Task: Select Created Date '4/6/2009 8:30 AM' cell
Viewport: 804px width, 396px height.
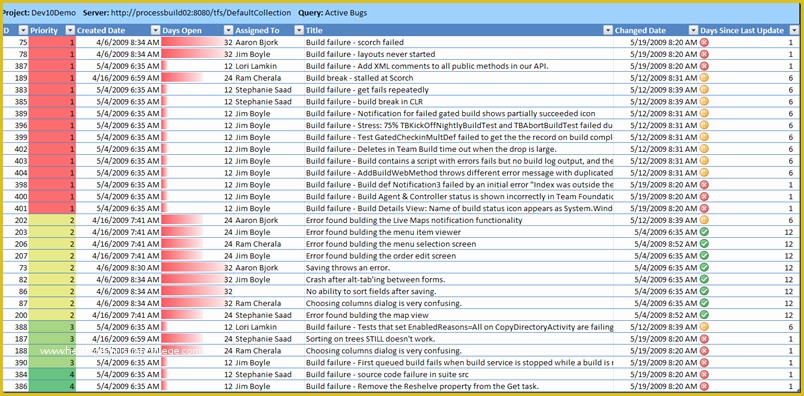Action: (x=127, y=268)
